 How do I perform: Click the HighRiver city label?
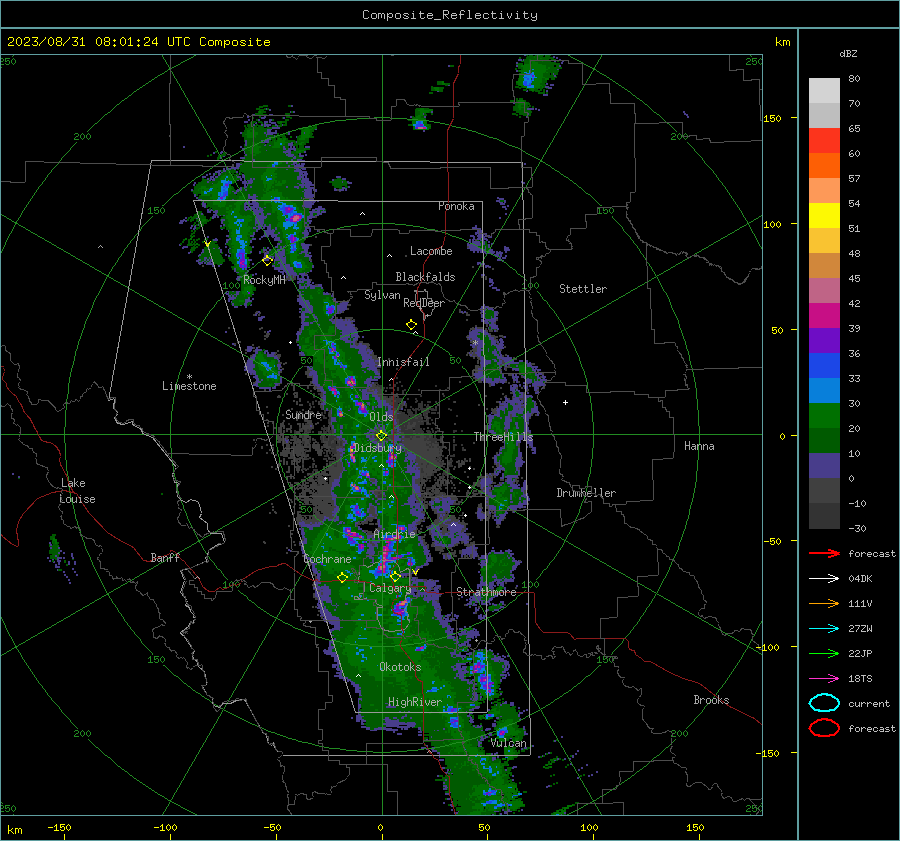(415, 702)
